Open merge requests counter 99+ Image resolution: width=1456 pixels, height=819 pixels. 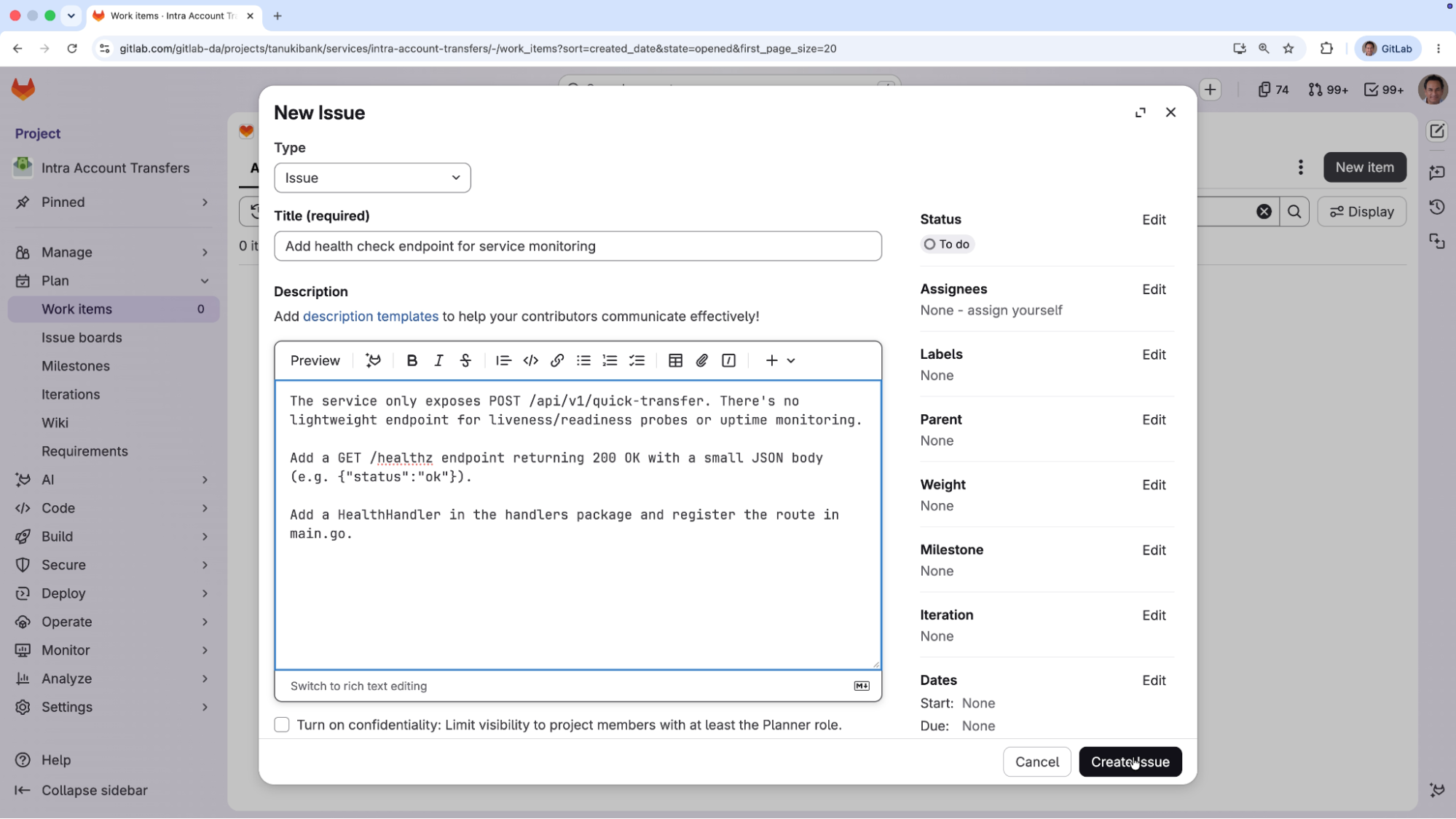(x=1328, y=90)
